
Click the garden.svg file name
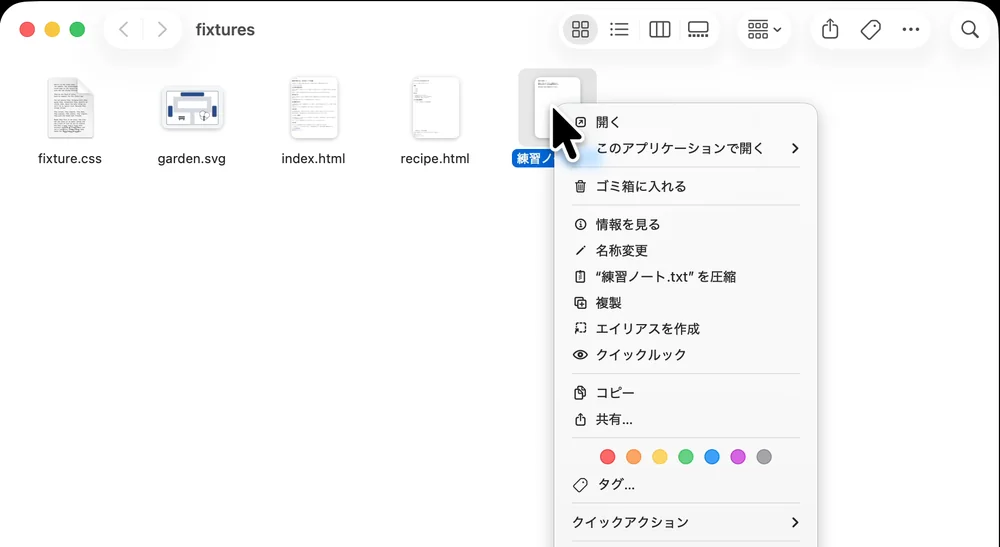pyautogui.click(x=192, y=159)
